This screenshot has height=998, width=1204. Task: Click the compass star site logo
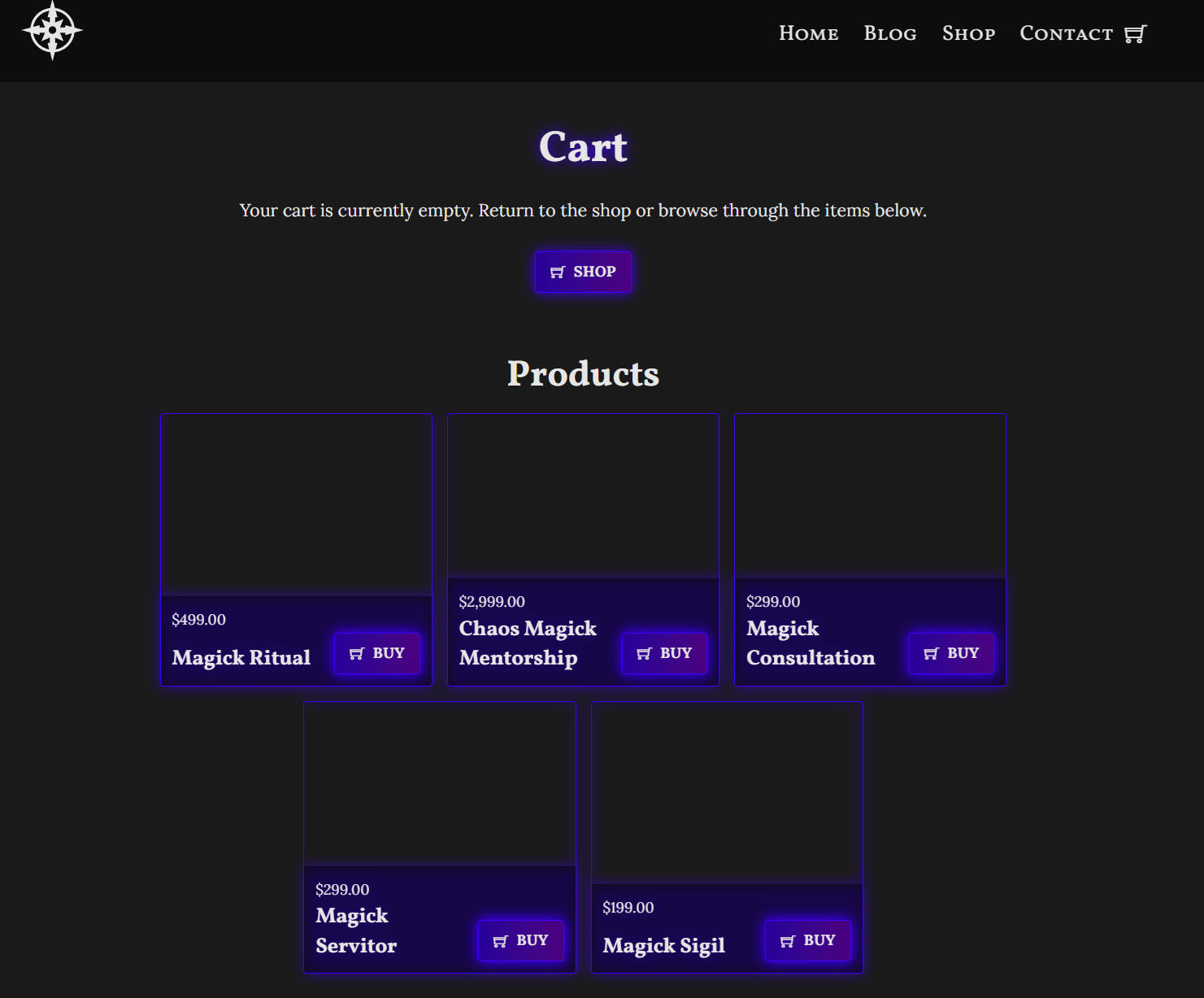coord(52,31)
